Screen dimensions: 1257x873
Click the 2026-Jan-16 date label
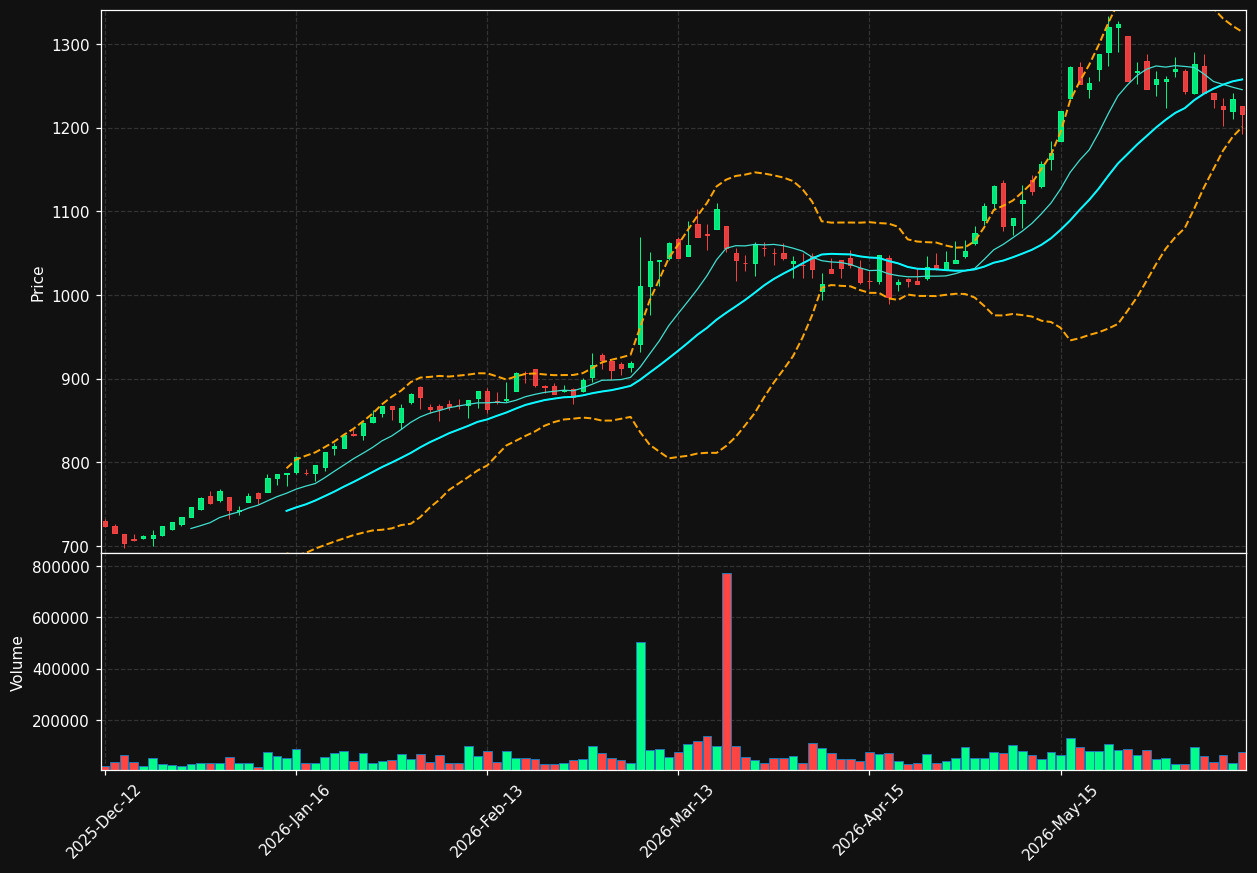(295, 821)
